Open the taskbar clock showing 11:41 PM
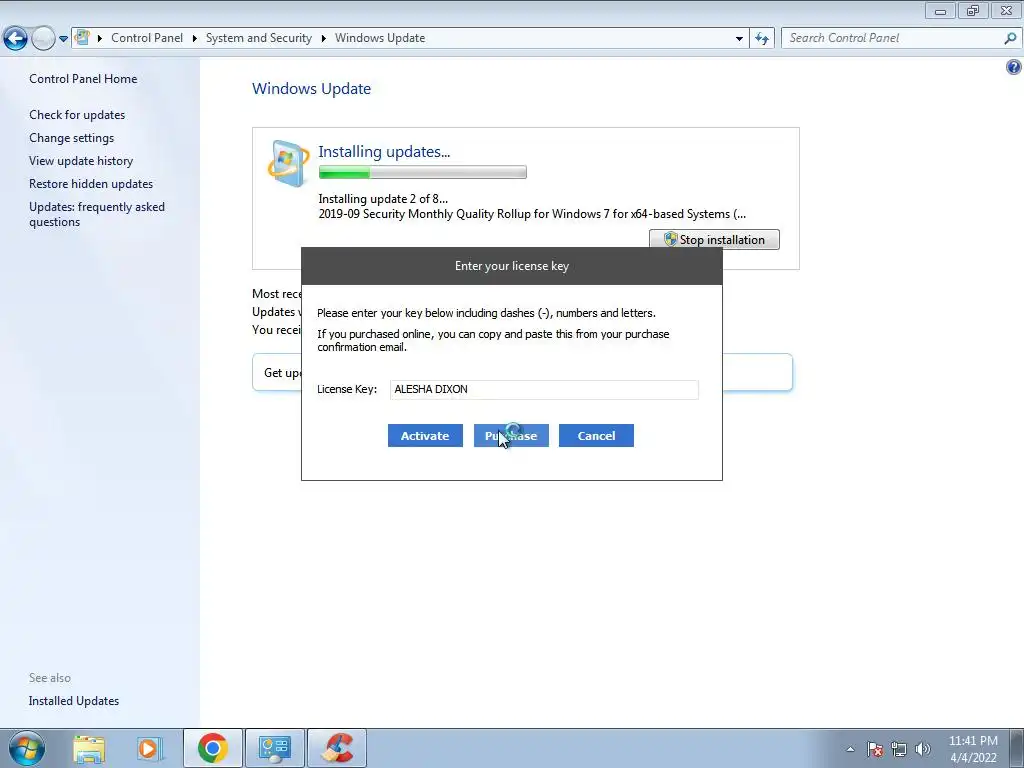Screen dimensions: 1024x768 pos(973,749)
